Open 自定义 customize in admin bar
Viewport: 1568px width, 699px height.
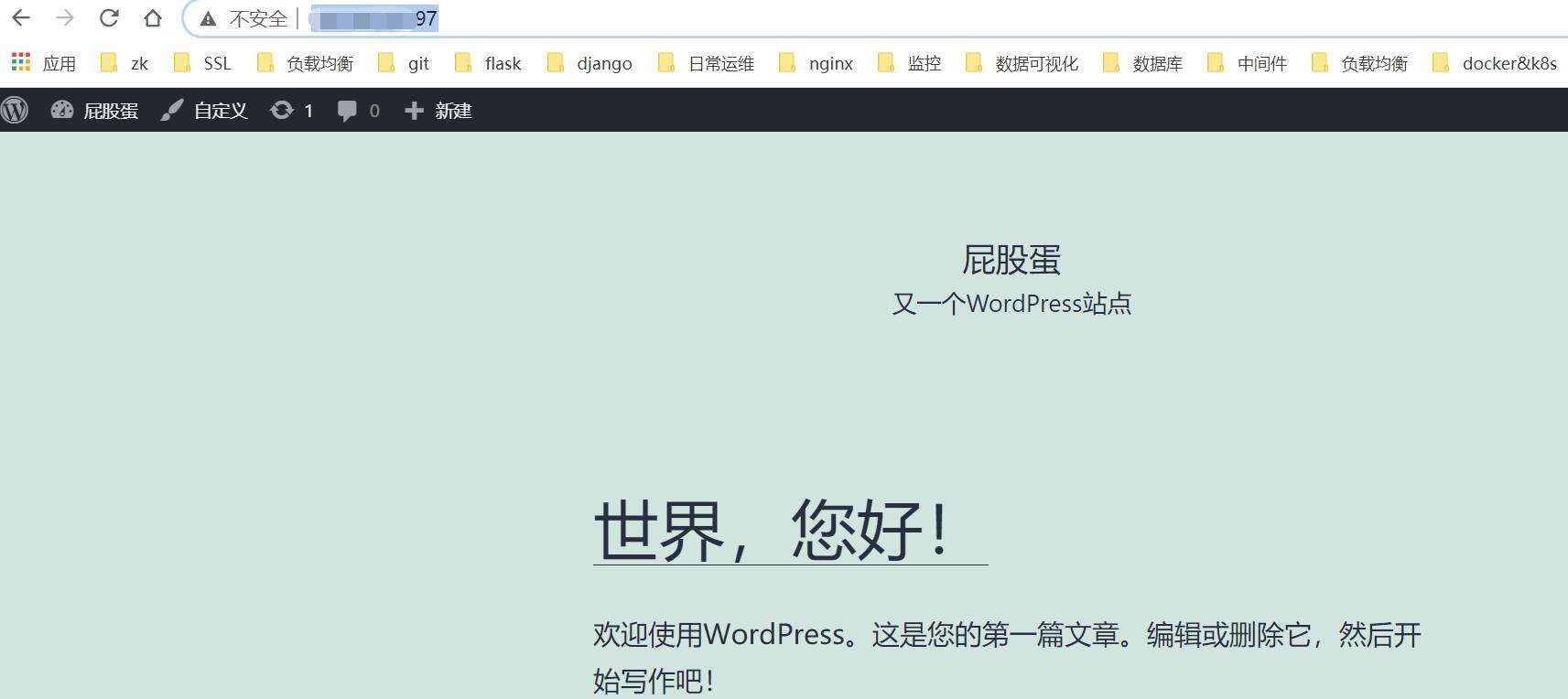pos(204,111)
